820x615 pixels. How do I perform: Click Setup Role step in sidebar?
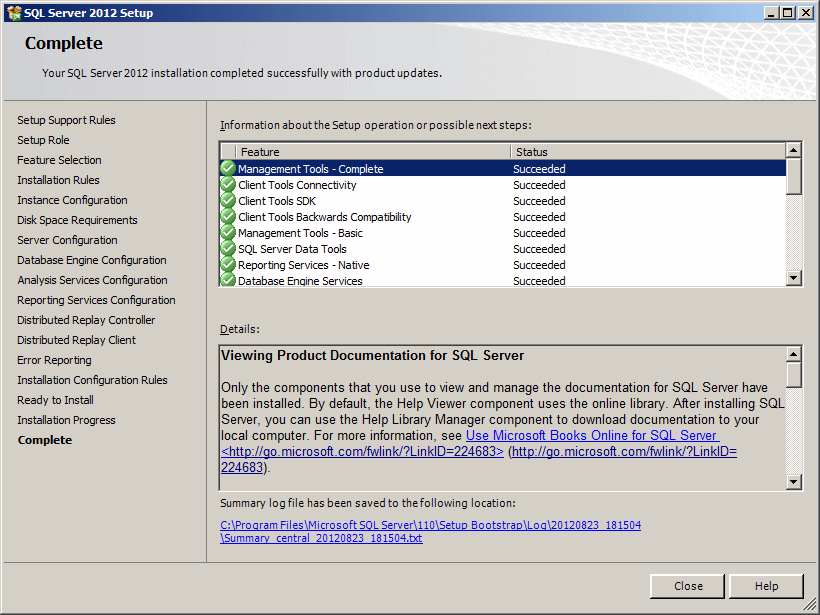(x=43, y=140)
